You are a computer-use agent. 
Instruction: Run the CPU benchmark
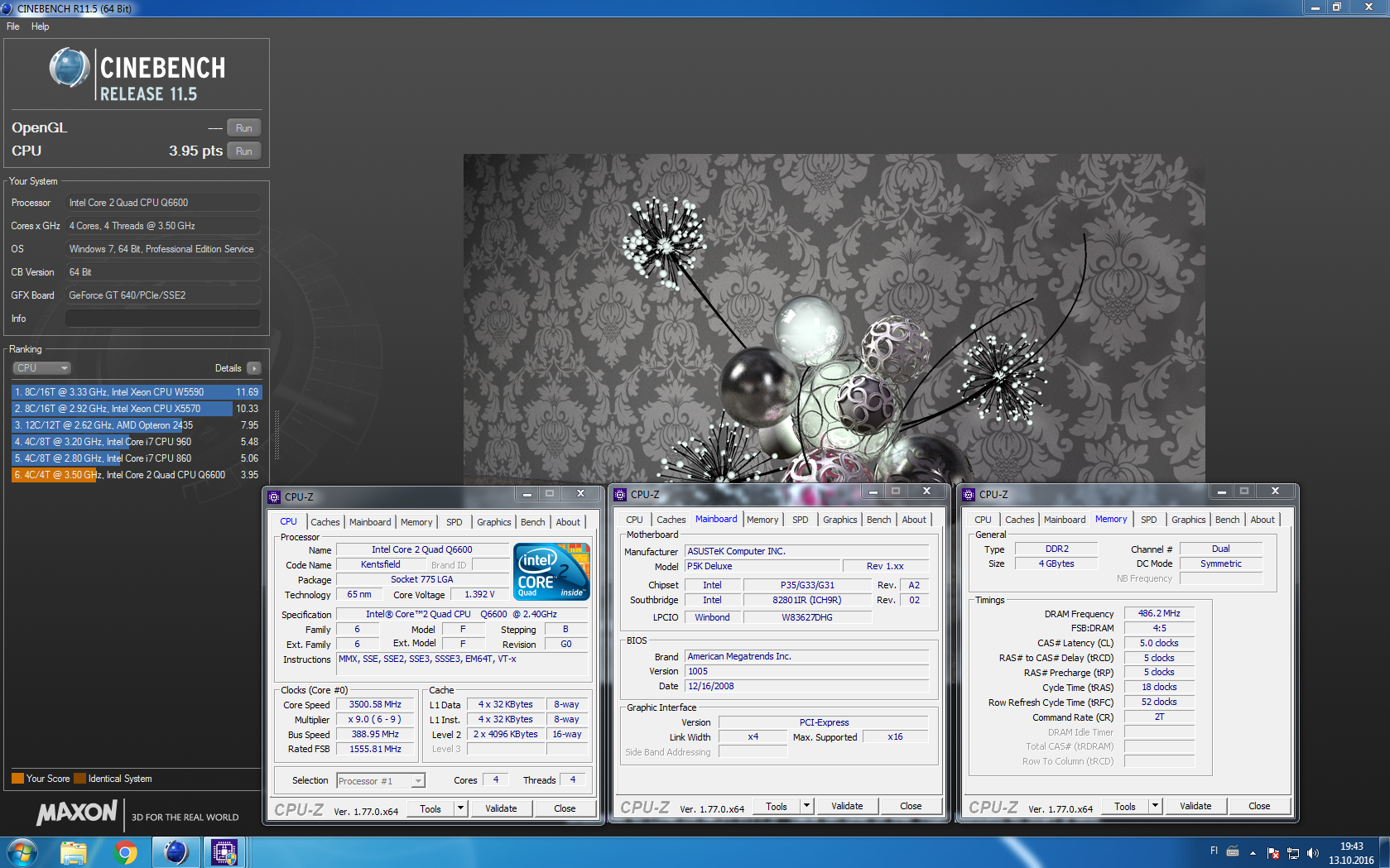[243, 151]
